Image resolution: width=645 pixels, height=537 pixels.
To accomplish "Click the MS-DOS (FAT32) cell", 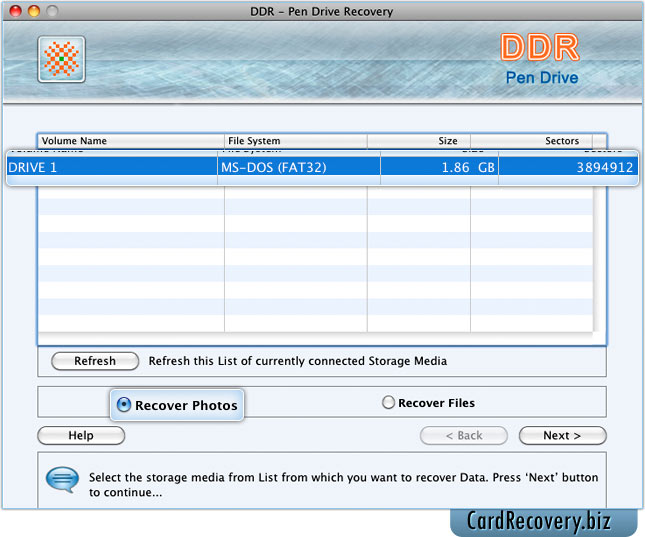I will coord(299,167).
